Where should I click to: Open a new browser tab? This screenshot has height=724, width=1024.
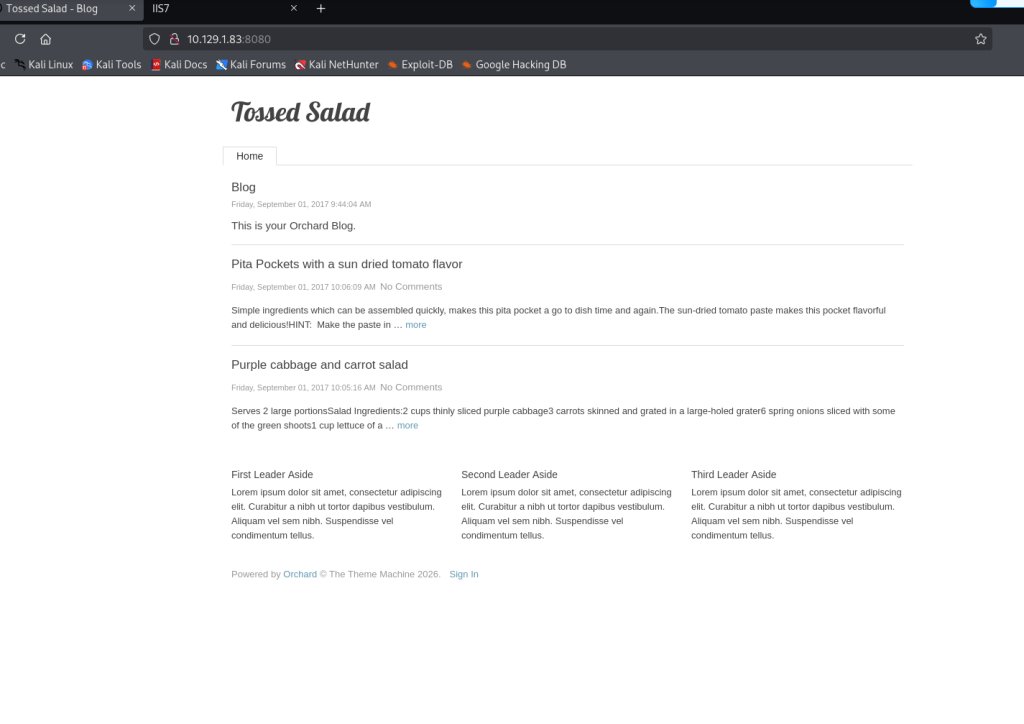[x=321, y=8]
